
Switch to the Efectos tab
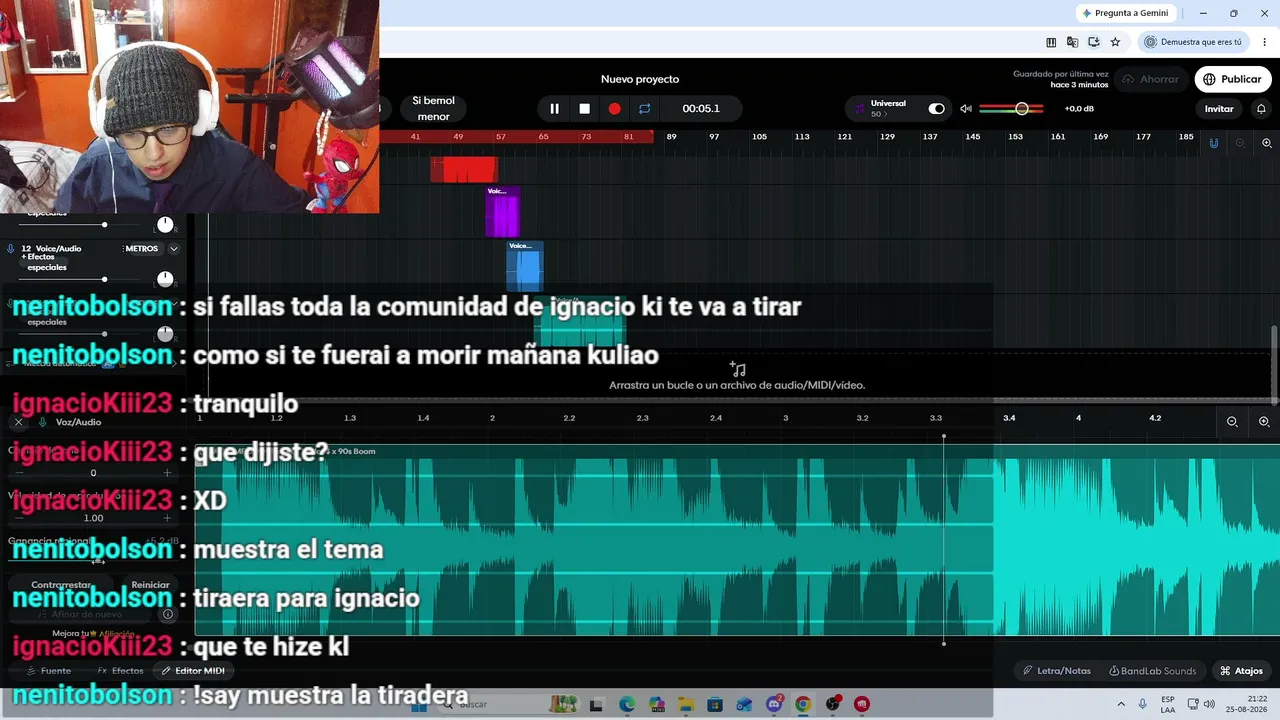click(121, 671)
